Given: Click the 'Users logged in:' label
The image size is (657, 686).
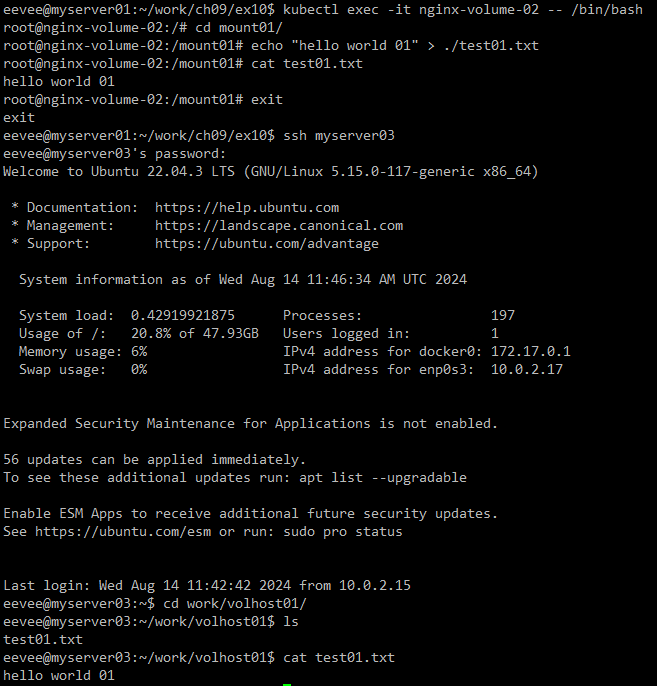Looking at the screenshot, I should point(346,333).
